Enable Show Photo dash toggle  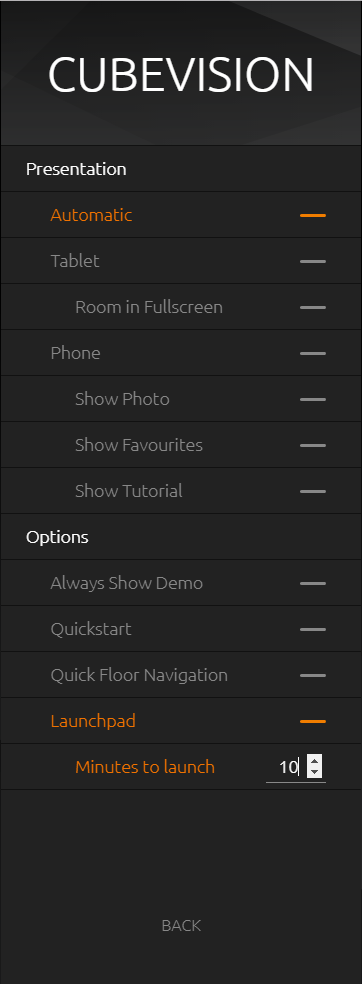click(312, 399)
